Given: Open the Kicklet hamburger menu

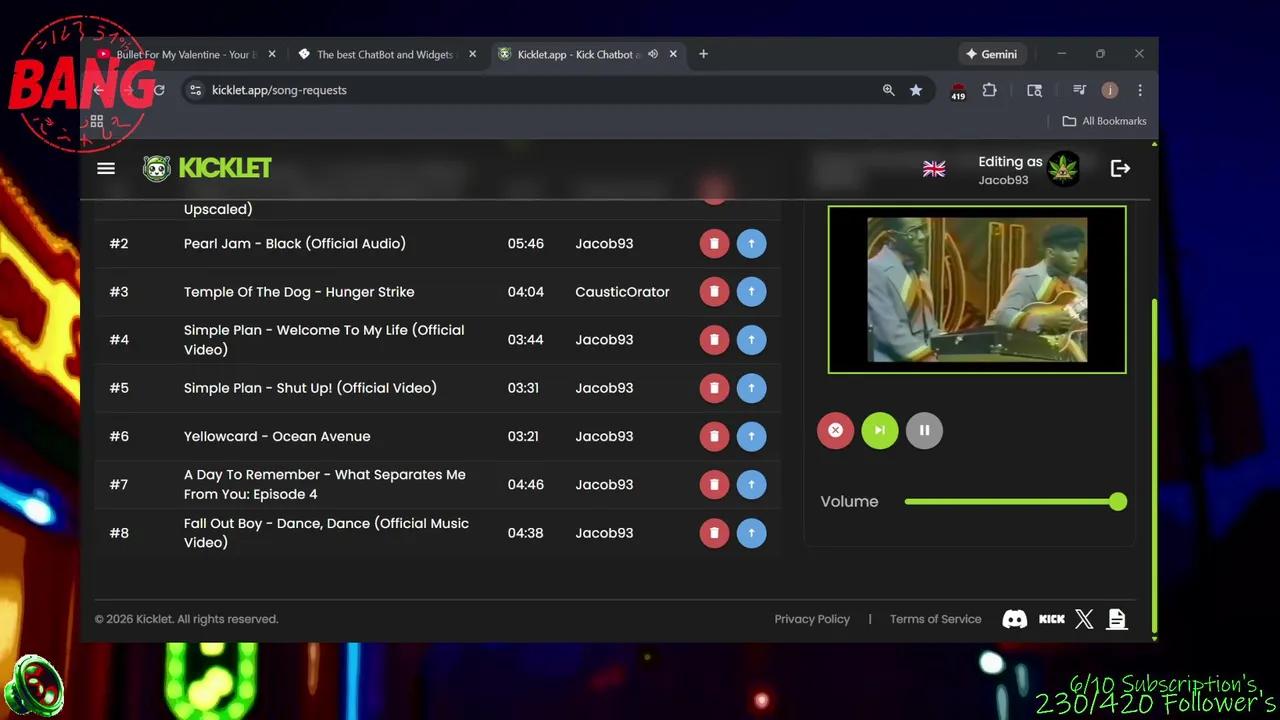Looking at the screenshot, I should 106,168.
